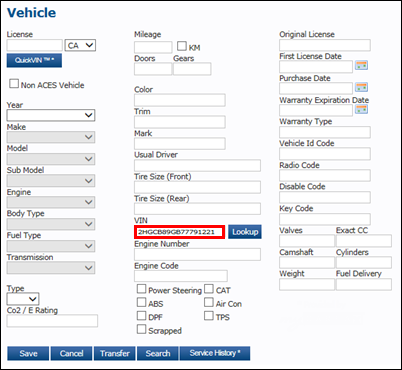Focus the Tire Size (Rear) field
Screen dimensions: 402x370
tap(197, 209)
